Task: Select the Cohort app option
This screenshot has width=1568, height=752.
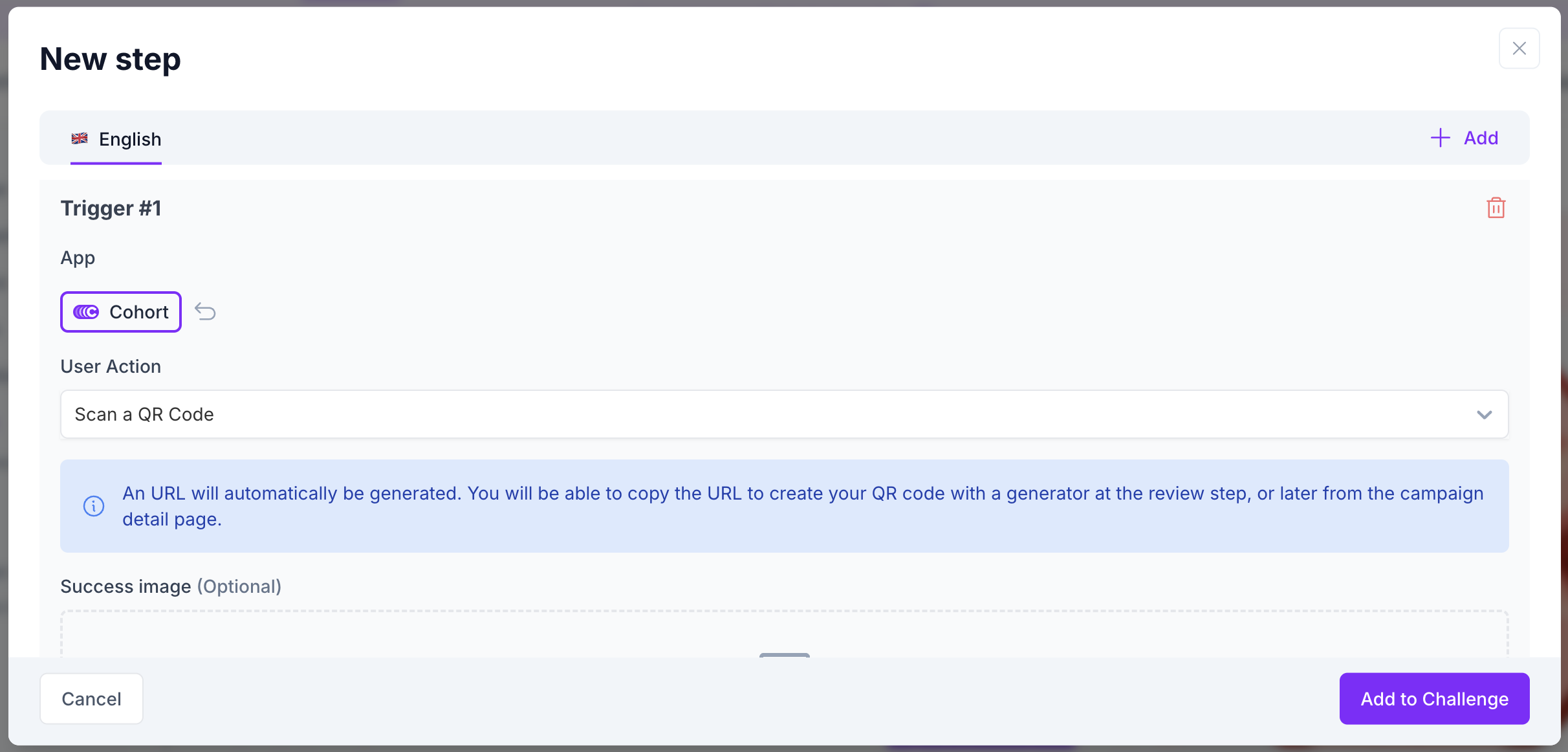Action: tap(121, 312)
